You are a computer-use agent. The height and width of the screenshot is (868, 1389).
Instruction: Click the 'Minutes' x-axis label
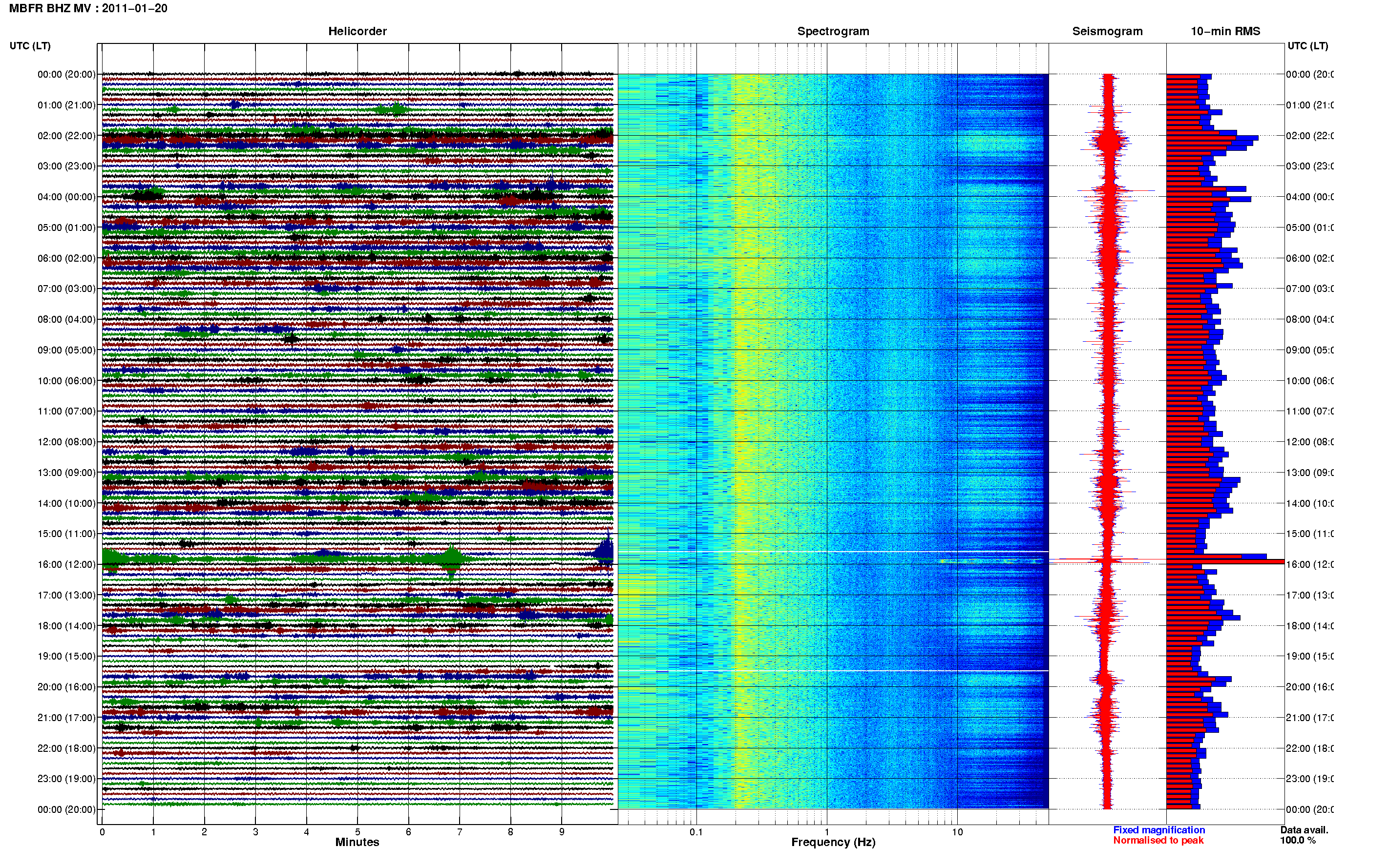click(357, 842)
